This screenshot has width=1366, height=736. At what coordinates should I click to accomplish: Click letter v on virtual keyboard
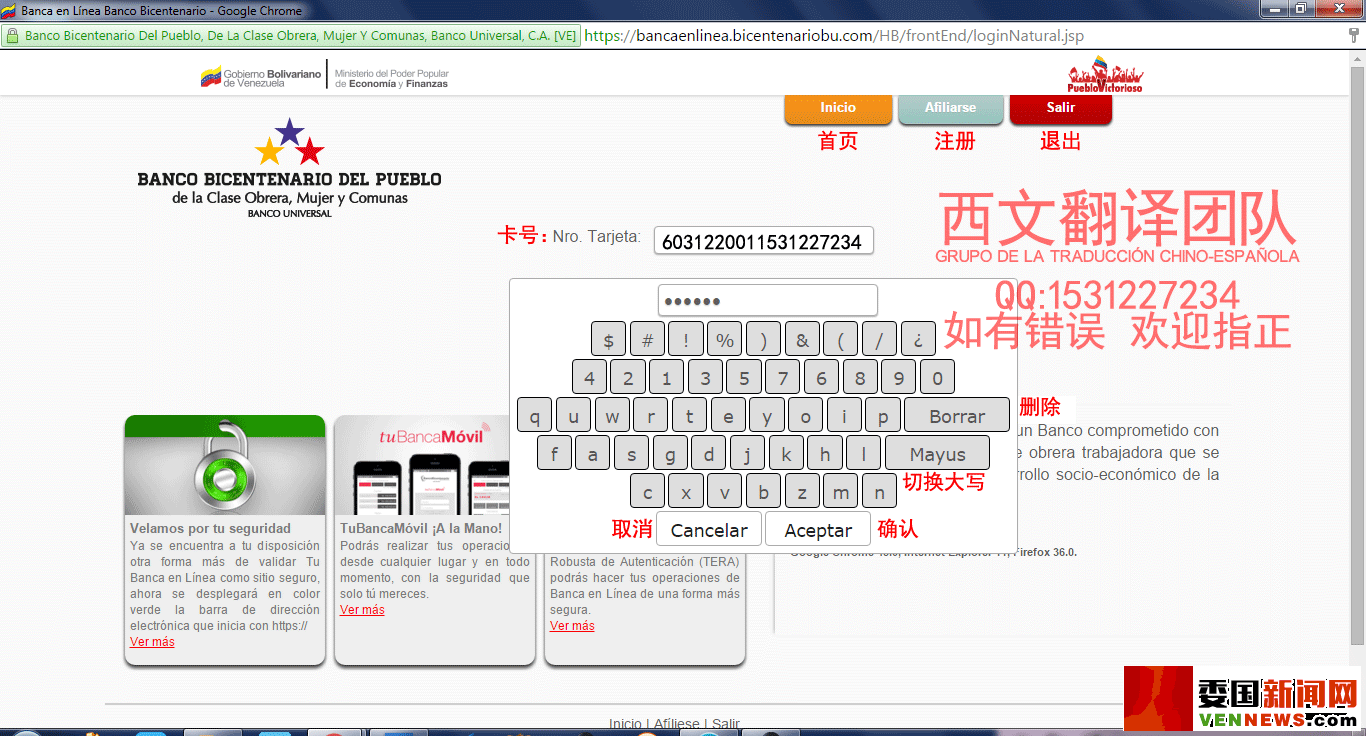[x=725, y=491]
